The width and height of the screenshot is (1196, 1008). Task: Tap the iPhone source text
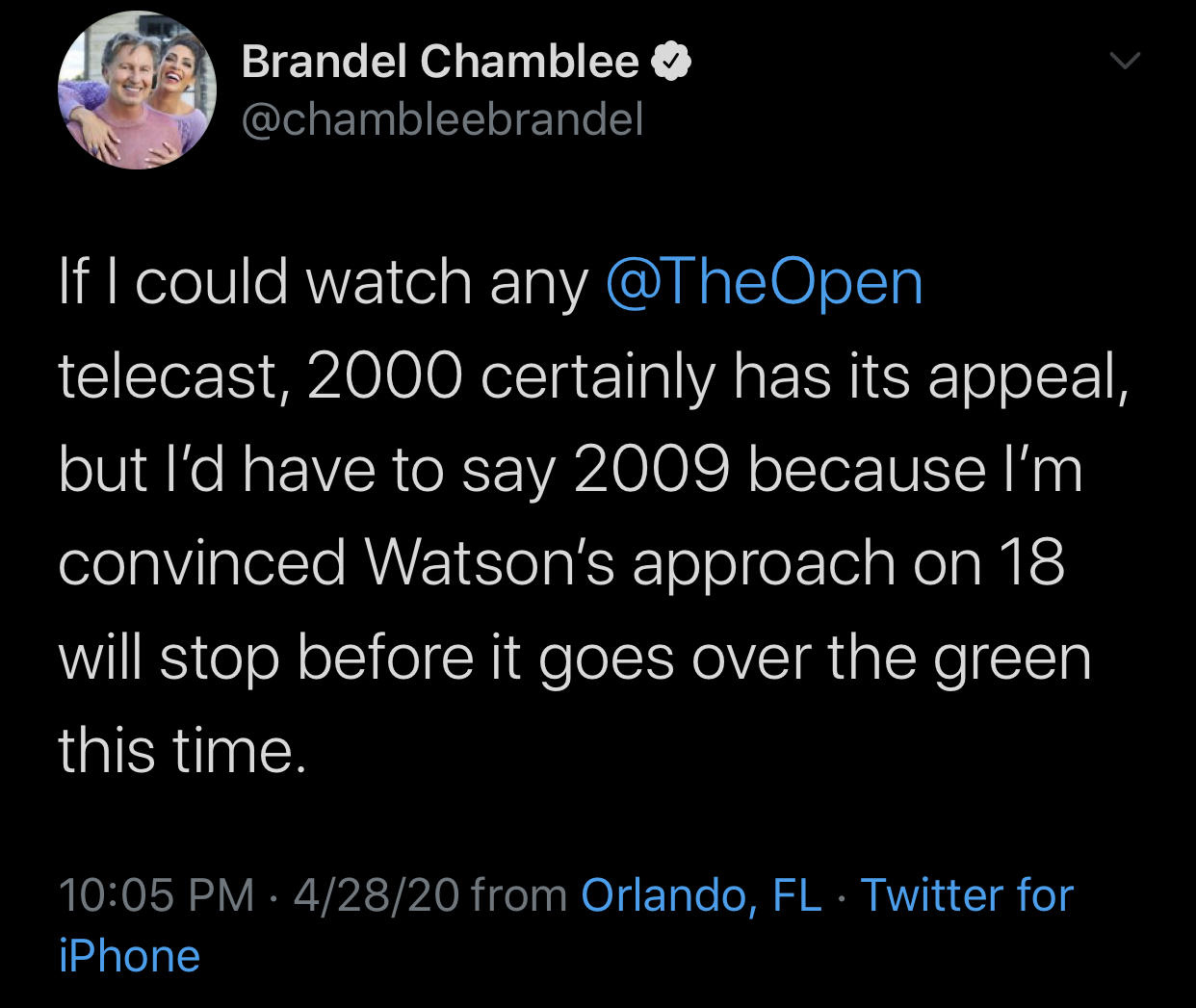point(129,956)
